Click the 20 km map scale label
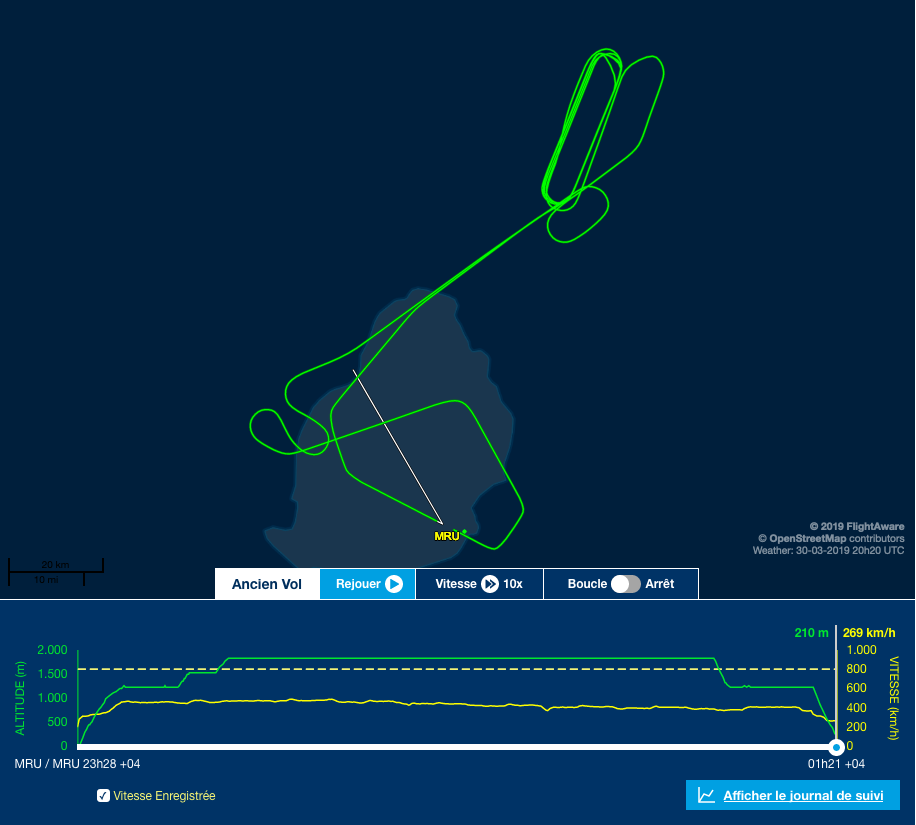The image size is (916, 825). [55, 564]
